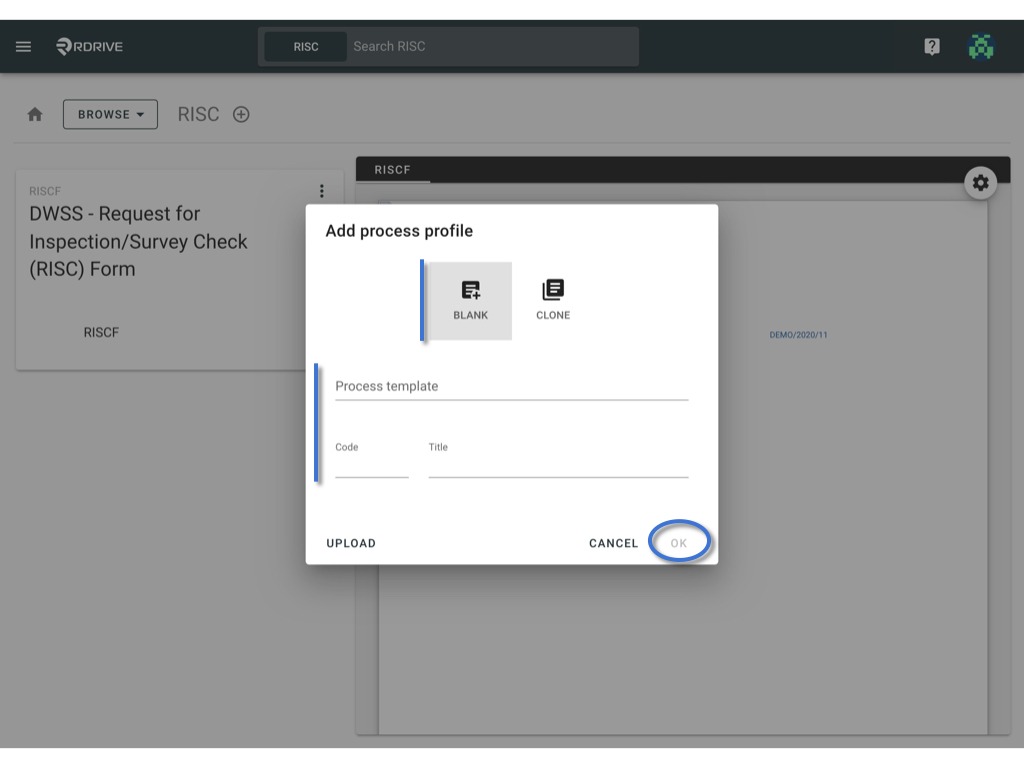Open the user avatar profile menu
This screenshot has height=768, width=1024.
tap(981, 46)
